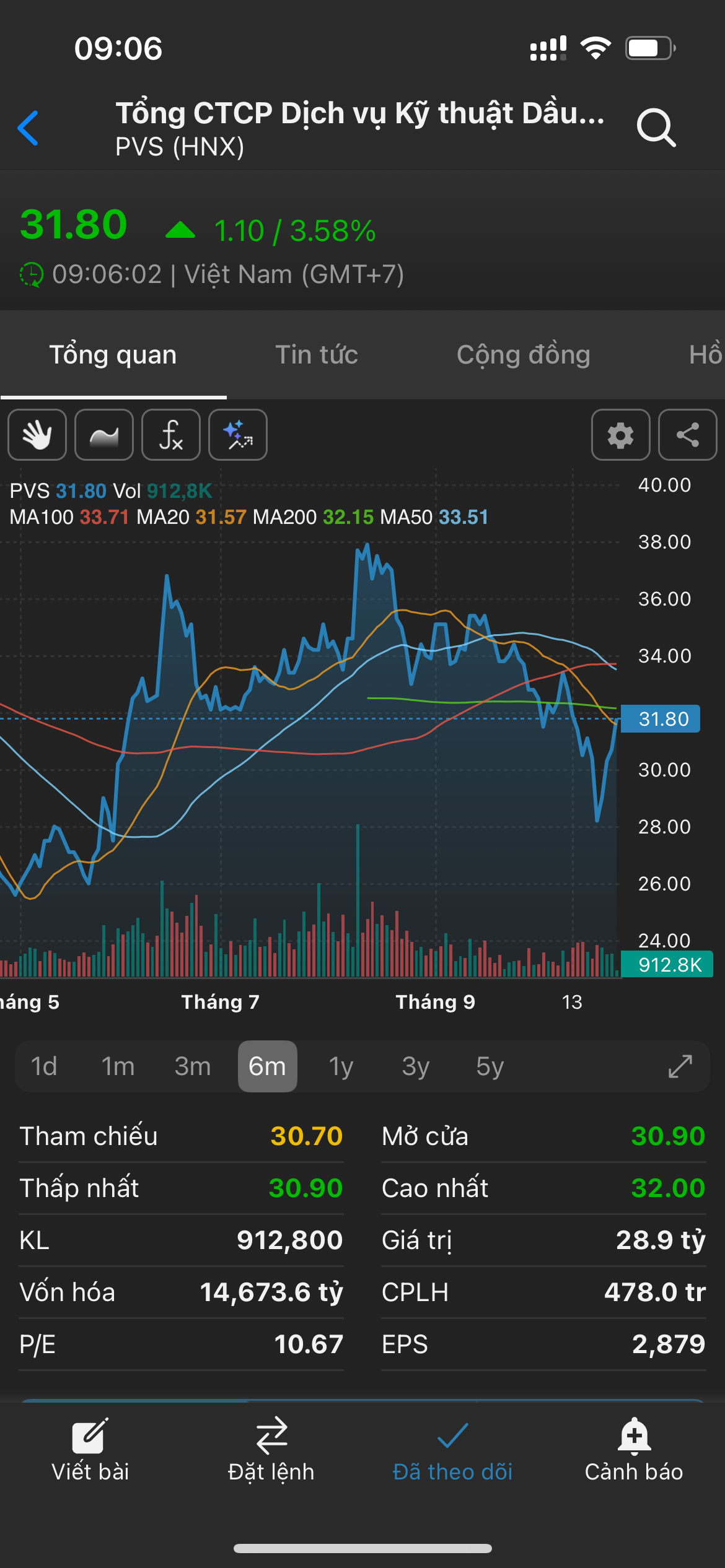This screenshot has width=725, height=1568.
Task: Switch chart range to 1y
Action: tap(341, 1066)
